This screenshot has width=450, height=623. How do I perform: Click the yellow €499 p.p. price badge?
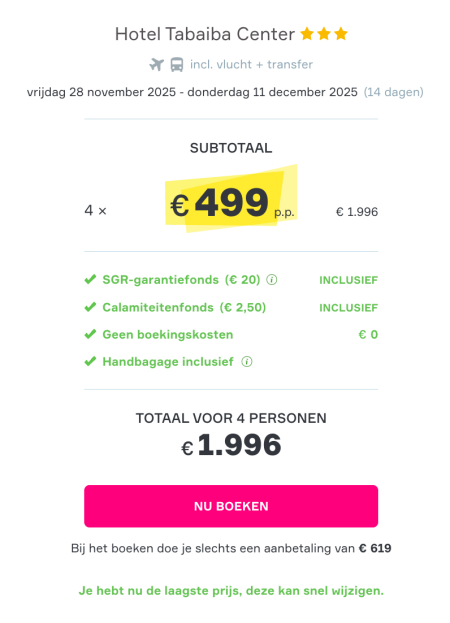click(231, 199)
